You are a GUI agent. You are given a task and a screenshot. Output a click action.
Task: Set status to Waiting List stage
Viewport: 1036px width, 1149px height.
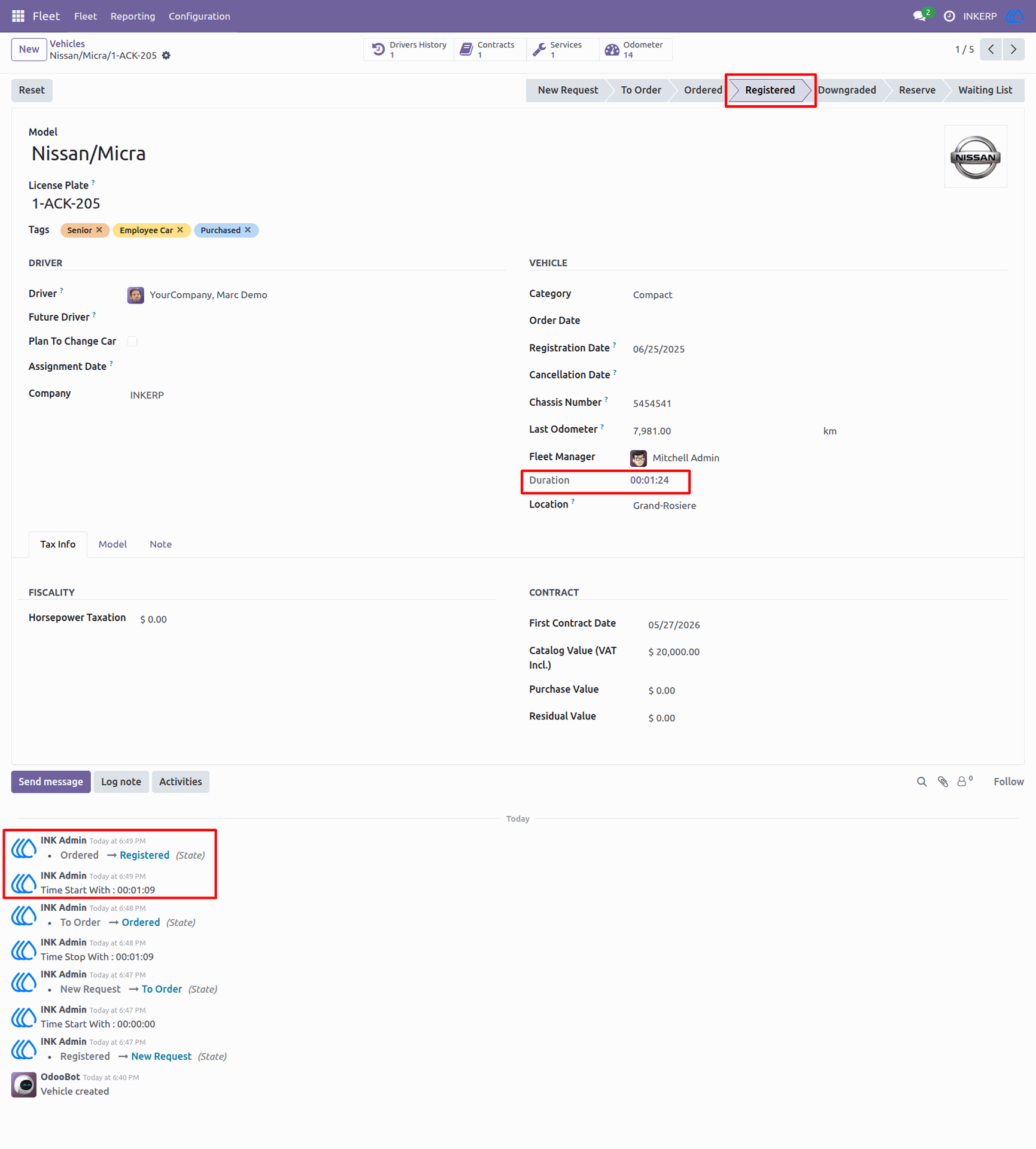pos(985,90)
